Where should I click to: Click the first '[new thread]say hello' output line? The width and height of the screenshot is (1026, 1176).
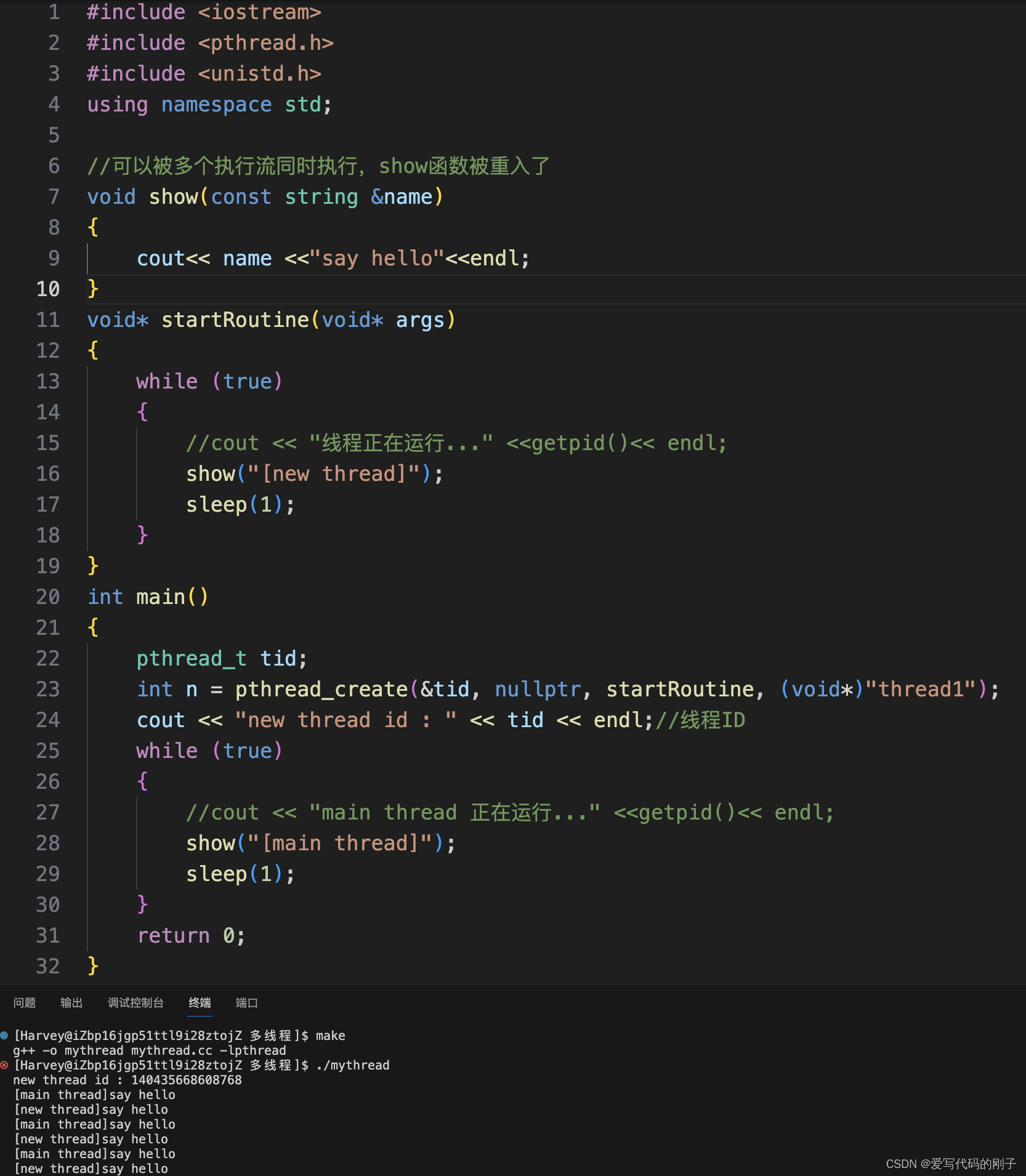[x=91, y=1110]
